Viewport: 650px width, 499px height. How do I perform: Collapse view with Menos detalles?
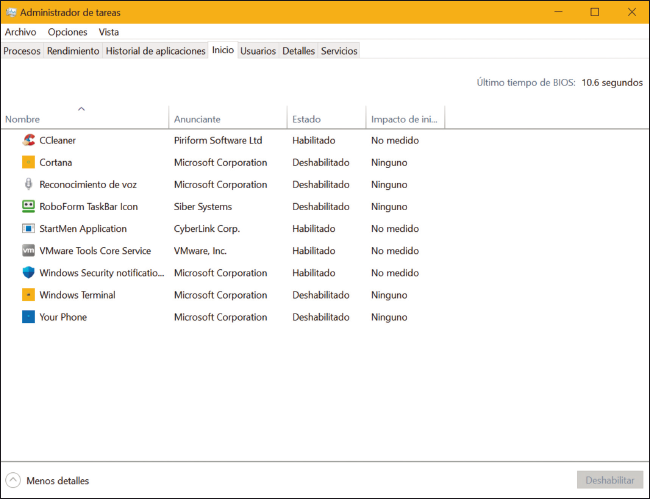point(48,481)
